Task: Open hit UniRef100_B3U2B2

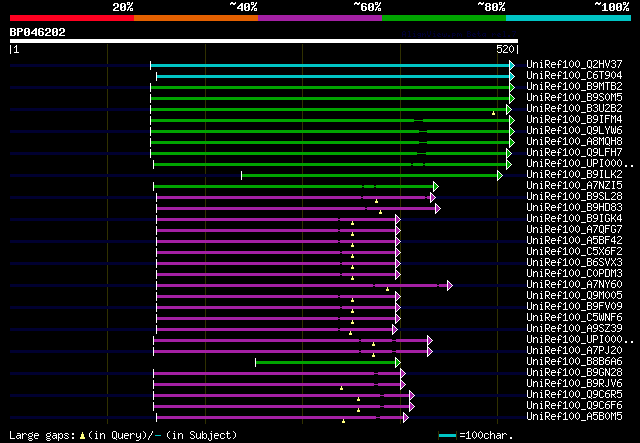Action: [574, 108]
